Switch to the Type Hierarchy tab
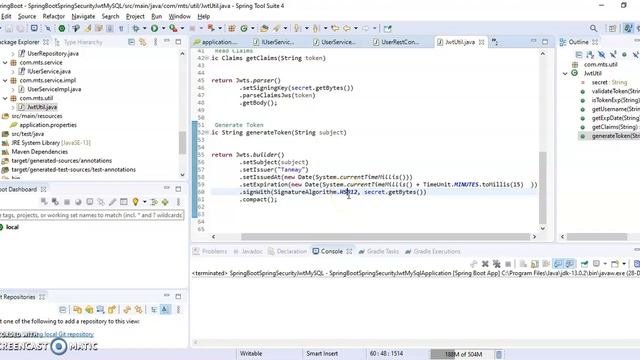Viewport: 640px width, 360px height. pos(79,42)
